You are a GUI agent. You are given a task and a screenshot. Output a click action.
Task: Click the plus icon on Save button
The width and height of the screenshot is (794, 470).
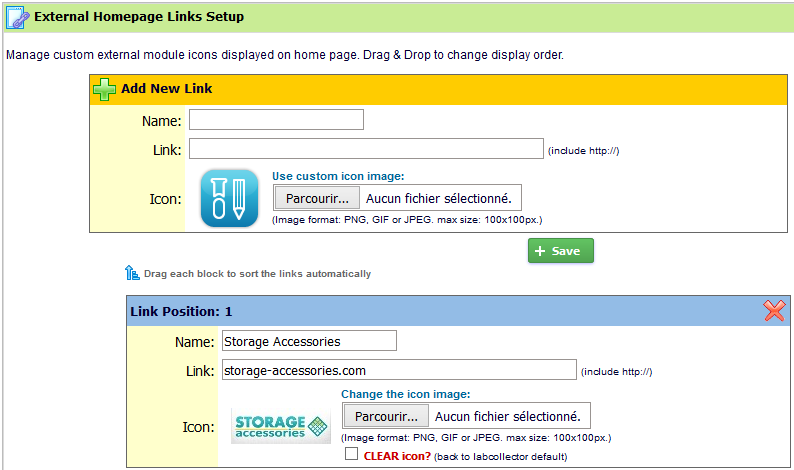point(540,251)
